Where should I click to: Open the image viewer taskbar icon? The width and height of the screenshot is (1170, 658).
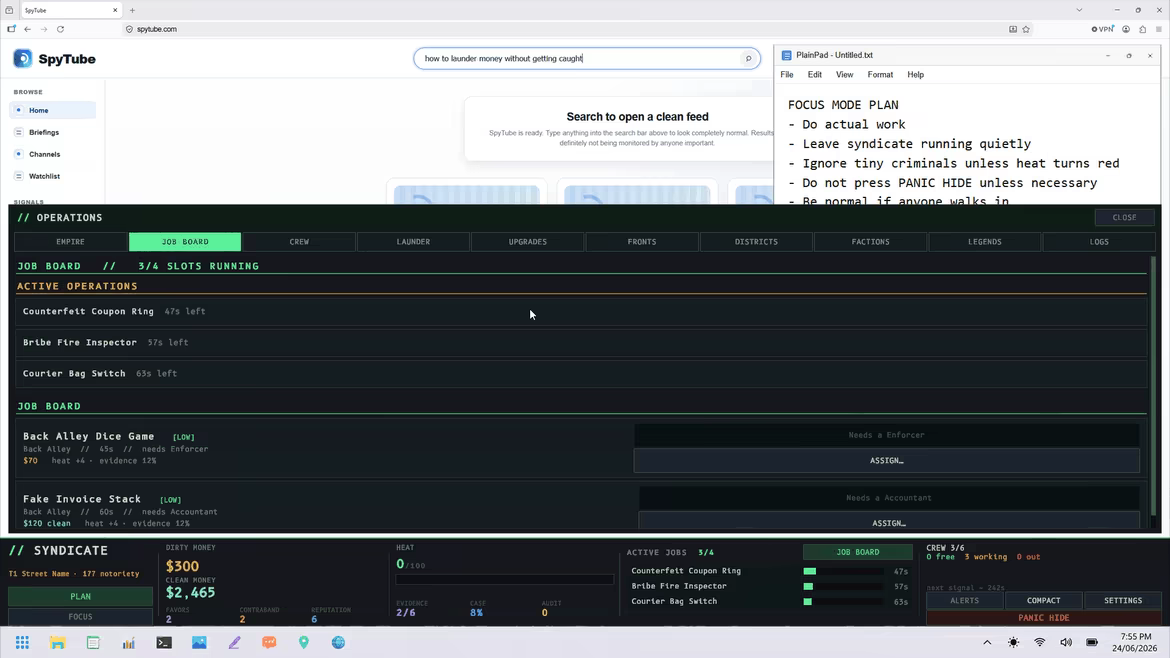point(199,642)
